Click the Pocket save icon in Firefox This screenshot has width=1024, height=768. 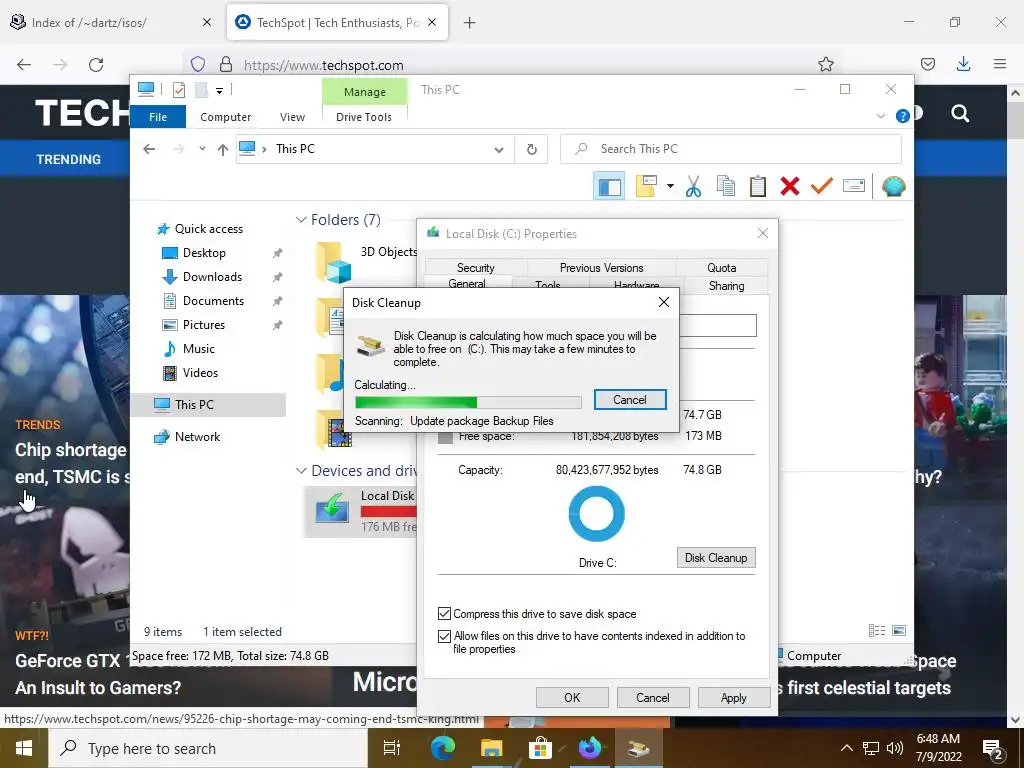tap(927, 64)
